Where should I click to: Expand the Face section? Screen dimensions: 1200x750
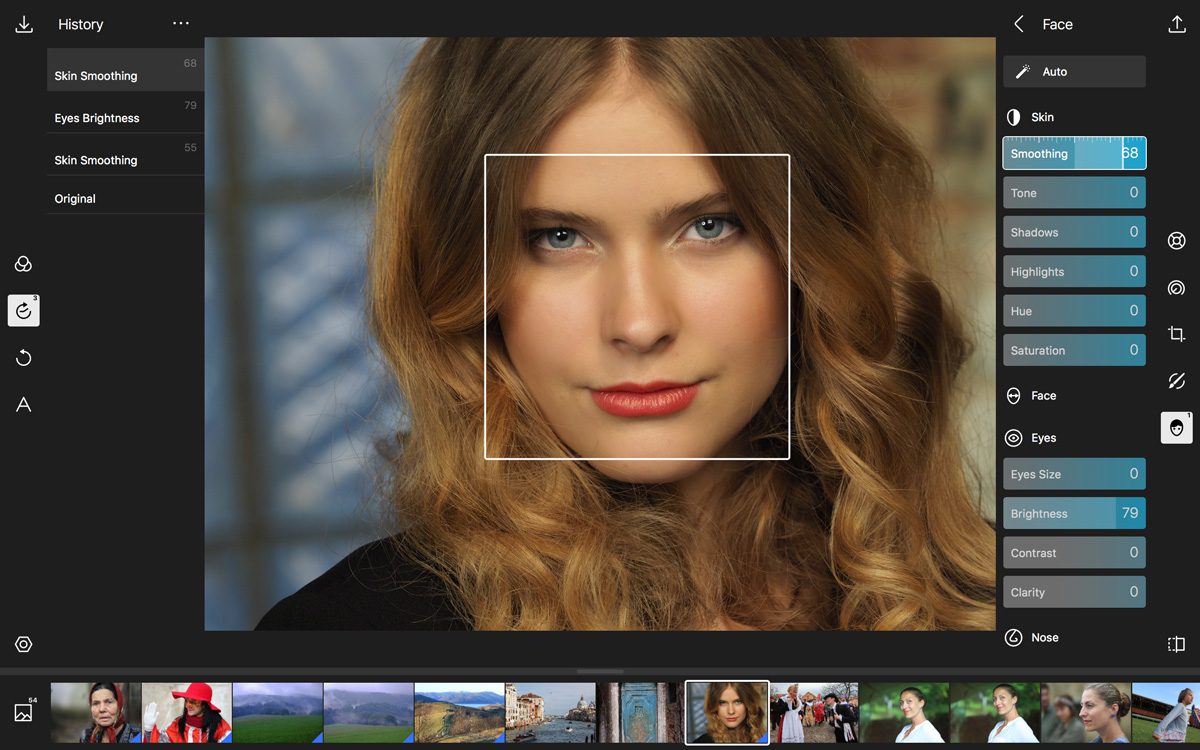(x=1042, y=396)
